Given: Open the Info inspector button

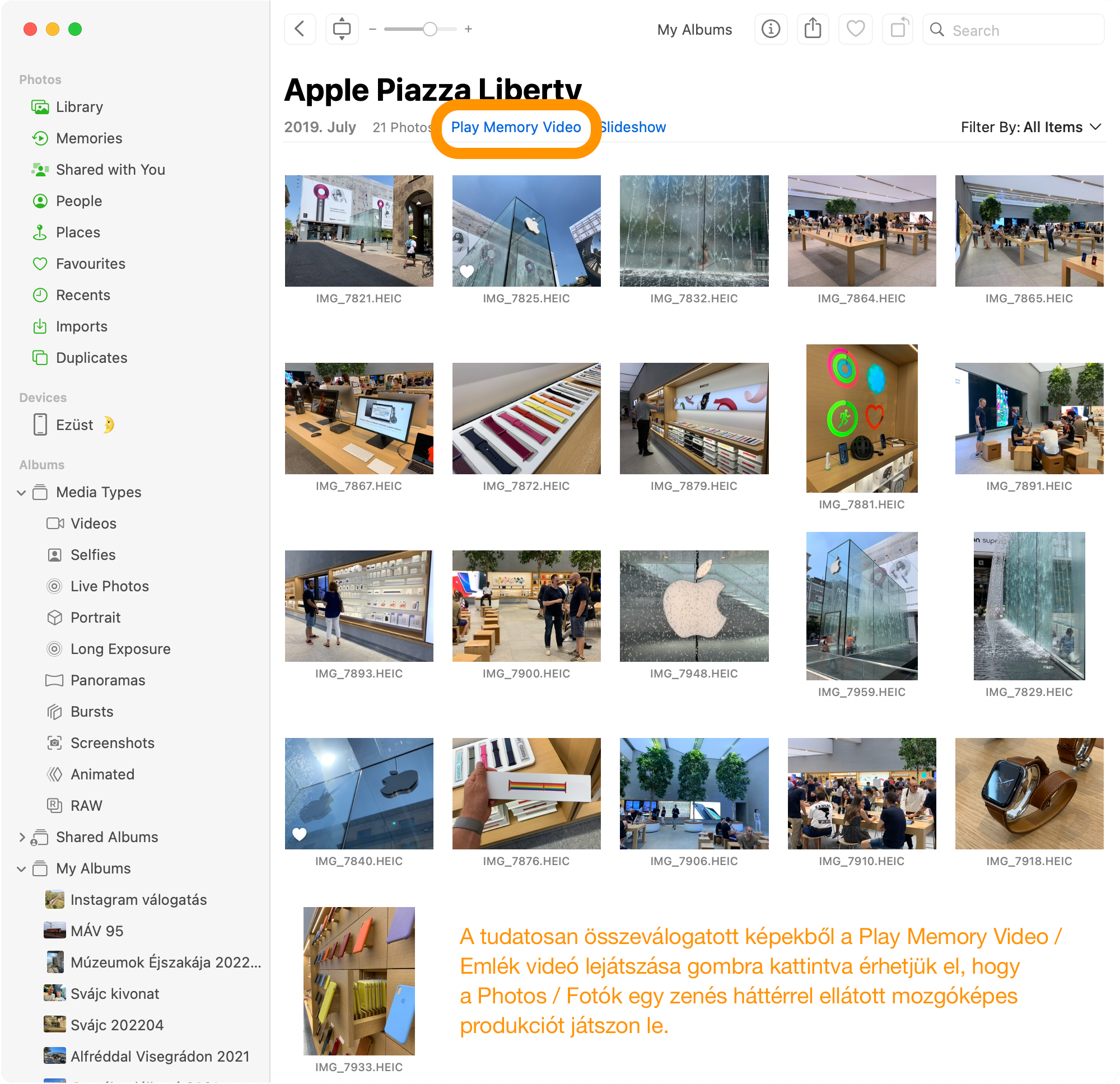Looking at the screenshot, I should (771, 29).
